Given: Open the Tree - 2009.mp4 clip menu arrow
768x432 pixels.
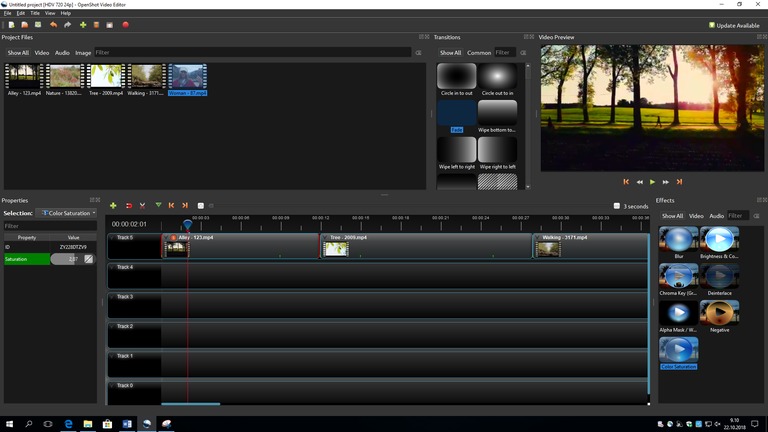Looking at the screenshot, I should coord(325,238).
